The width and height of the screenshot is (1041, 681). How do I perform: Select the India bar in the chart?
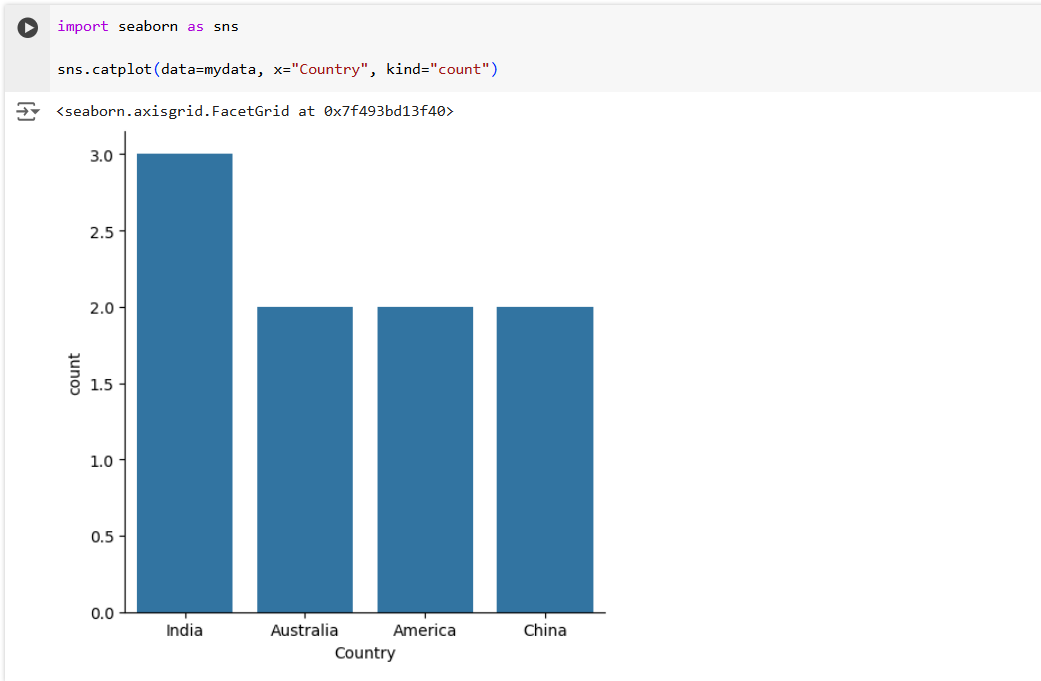tap(183, 380)
